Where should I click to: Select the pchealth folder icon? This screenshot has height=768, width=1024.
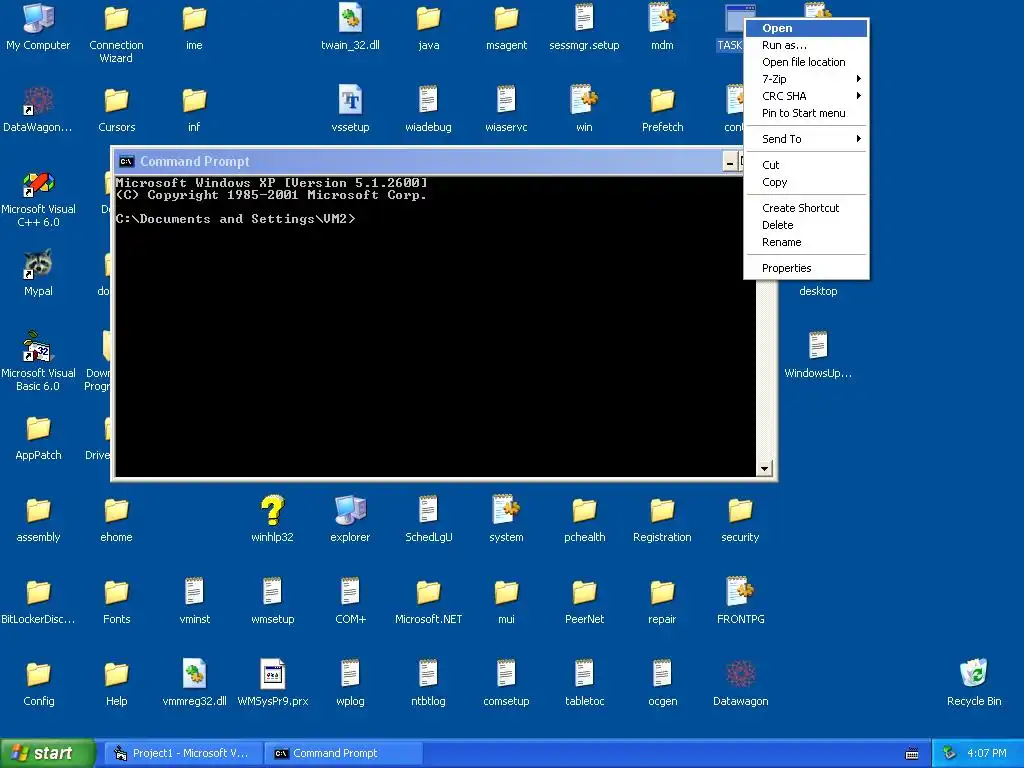pos(584,511)
